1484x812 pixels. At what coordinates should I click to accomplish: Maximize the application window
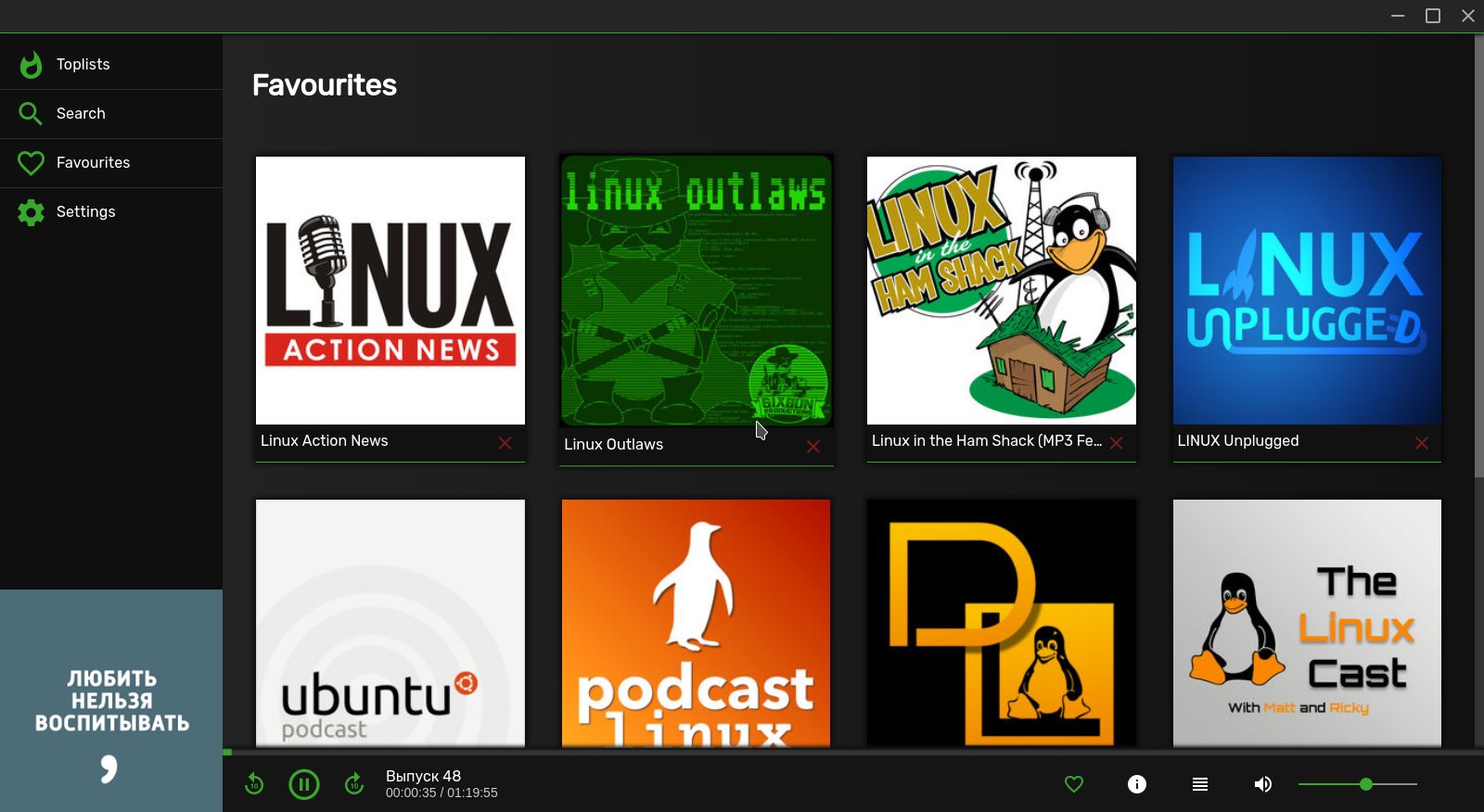tap(1433, 16)
